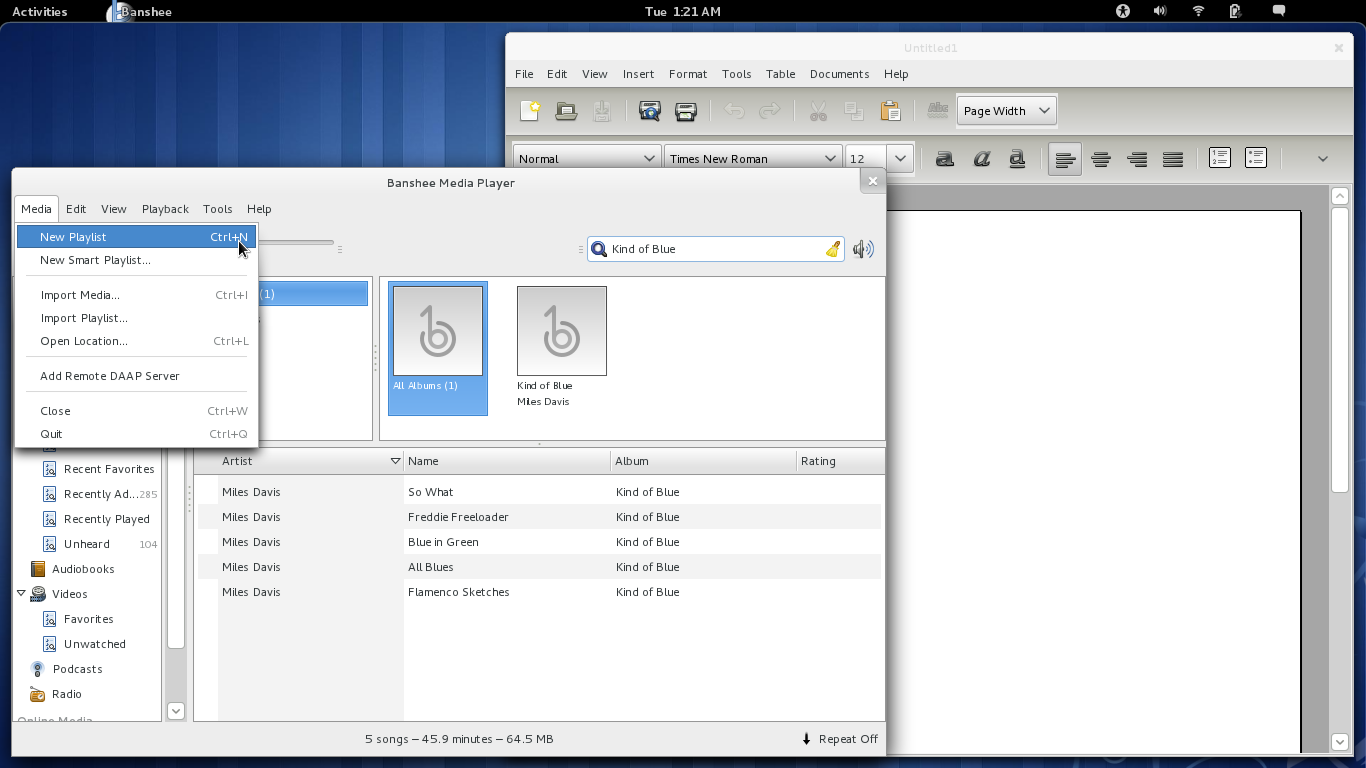1366x768 pixels.
Task: Sort tracks by the Artist column arrow
Action: 395,461
